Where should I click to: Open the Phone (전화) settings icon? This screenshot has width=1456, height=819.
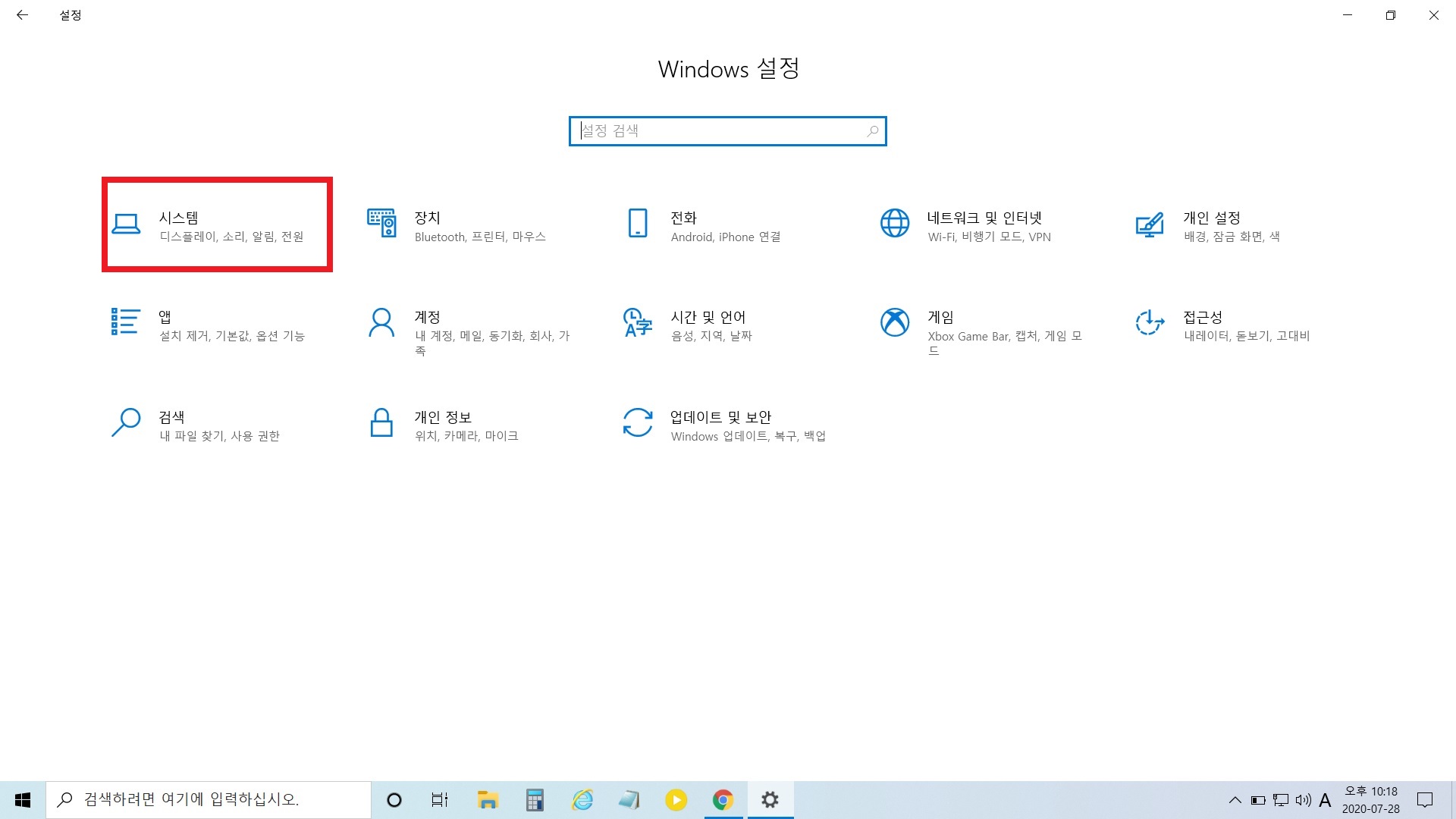click(x=638, y=224)
